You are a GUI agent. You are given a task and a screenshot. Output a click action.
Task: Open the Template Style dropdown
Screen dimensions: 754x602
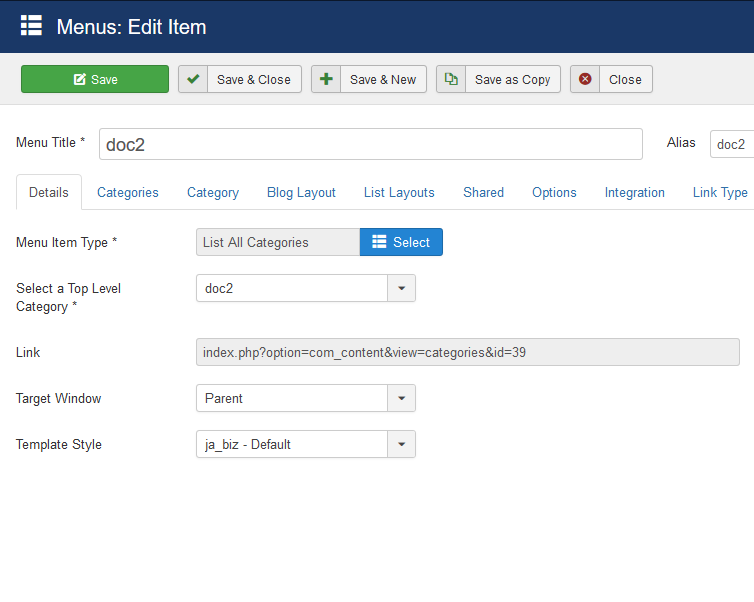pyautogui.click(x=401, y=444)
